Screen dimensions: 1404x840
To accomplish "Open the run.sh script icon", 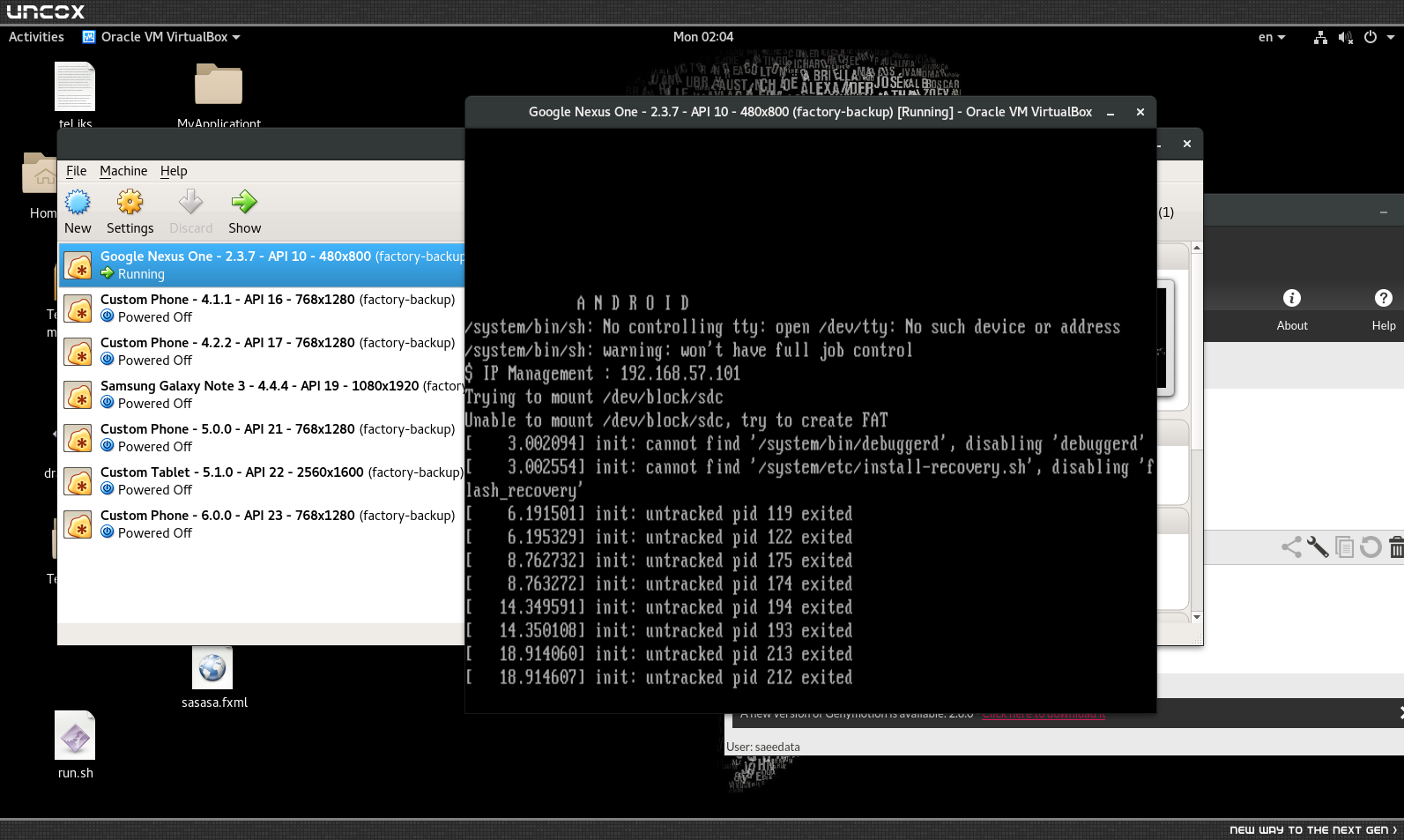I will coord(75,736).
